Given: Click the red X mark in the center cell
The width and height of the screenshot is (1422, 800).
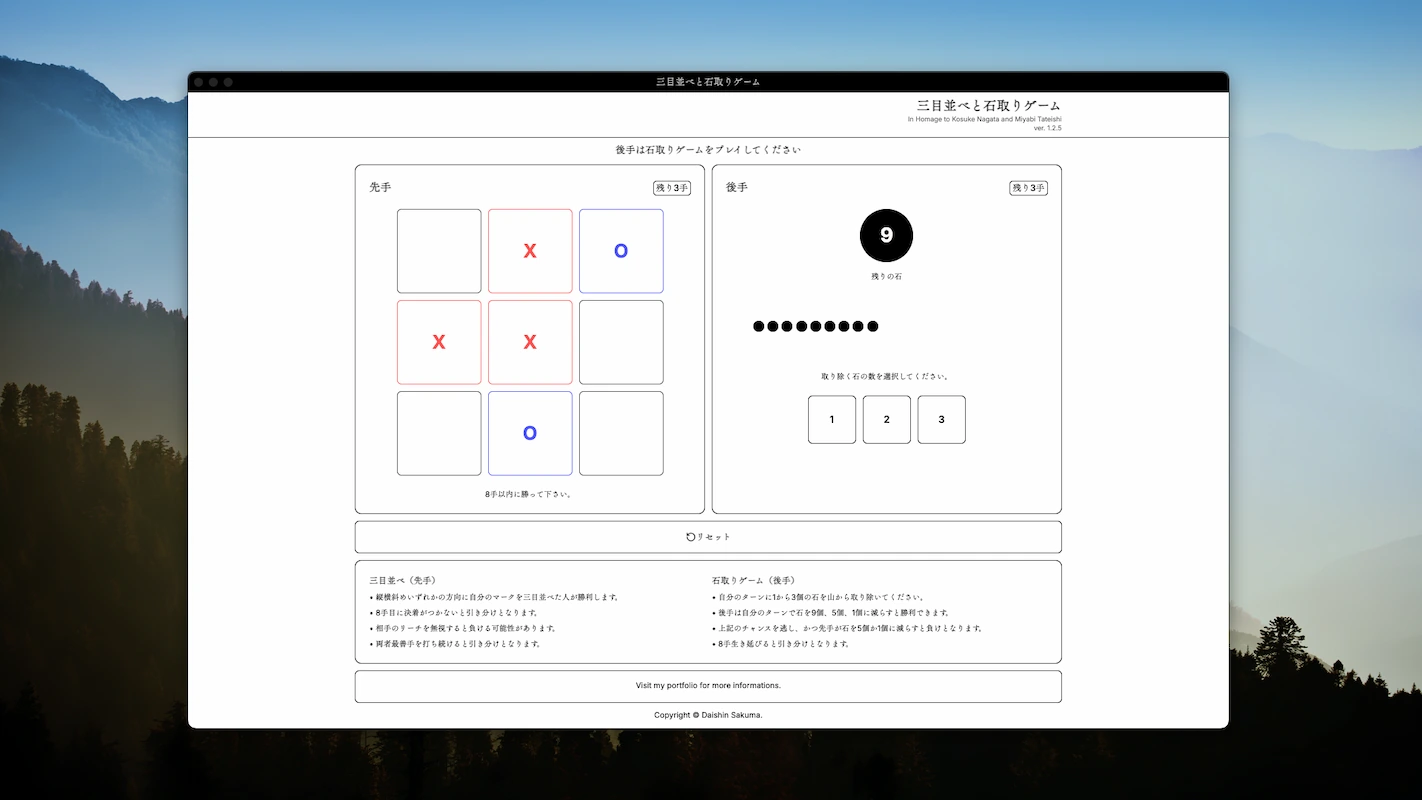Looking at the screenshot, I should coord(529,342).
